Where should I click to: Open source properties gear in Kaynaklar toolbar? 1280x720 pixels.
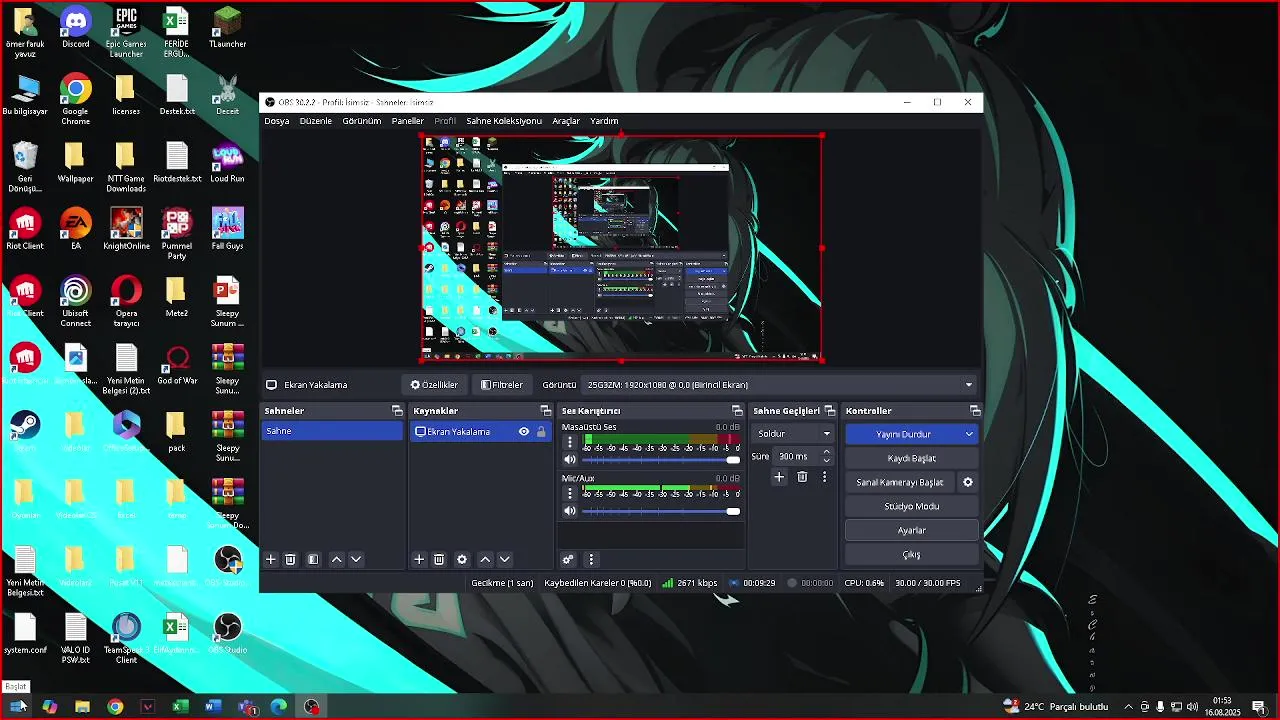[462, 560]
